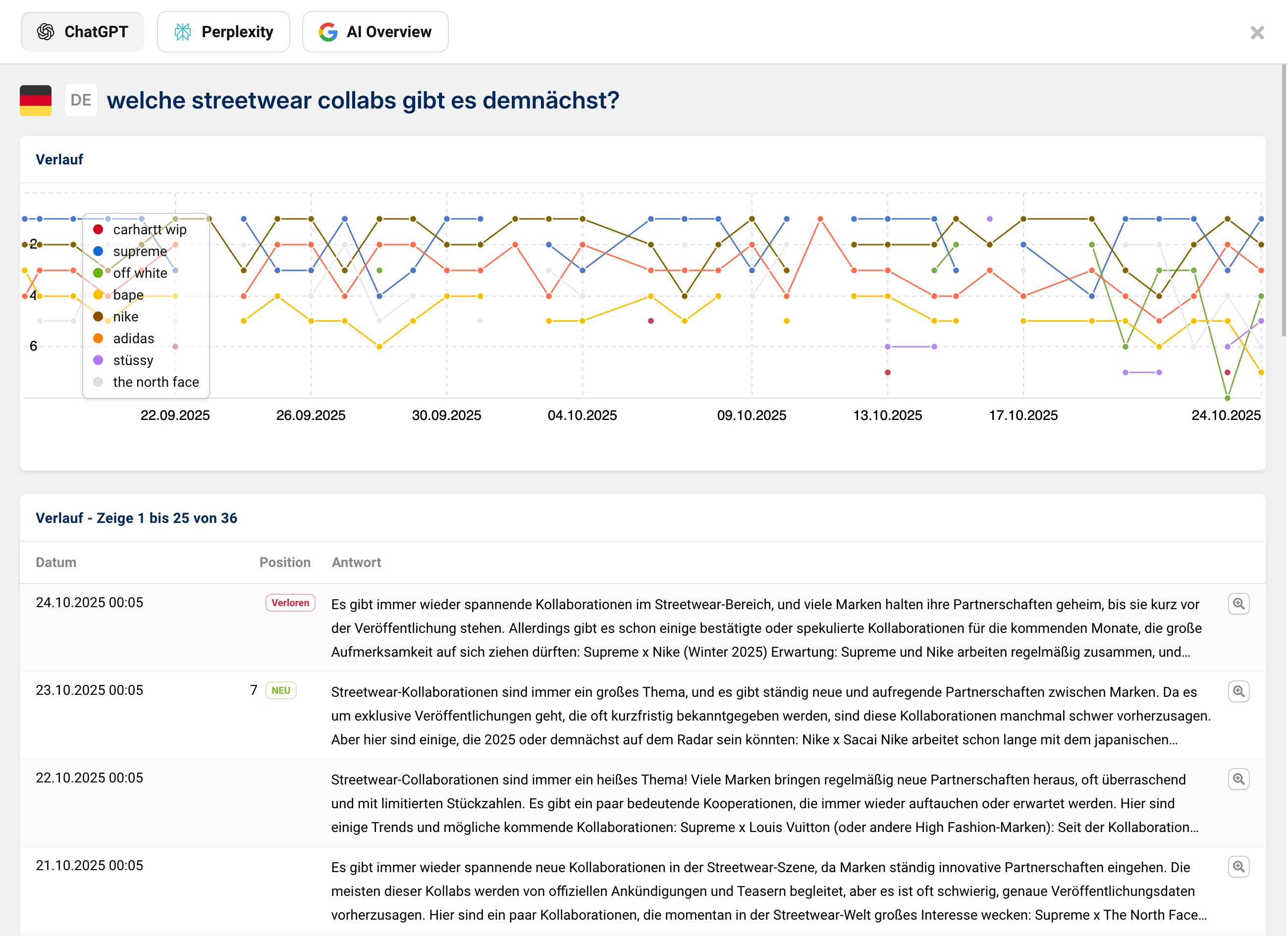Click the German flag icon
This screenshot has width=1288, height=936.
(35, 101)
